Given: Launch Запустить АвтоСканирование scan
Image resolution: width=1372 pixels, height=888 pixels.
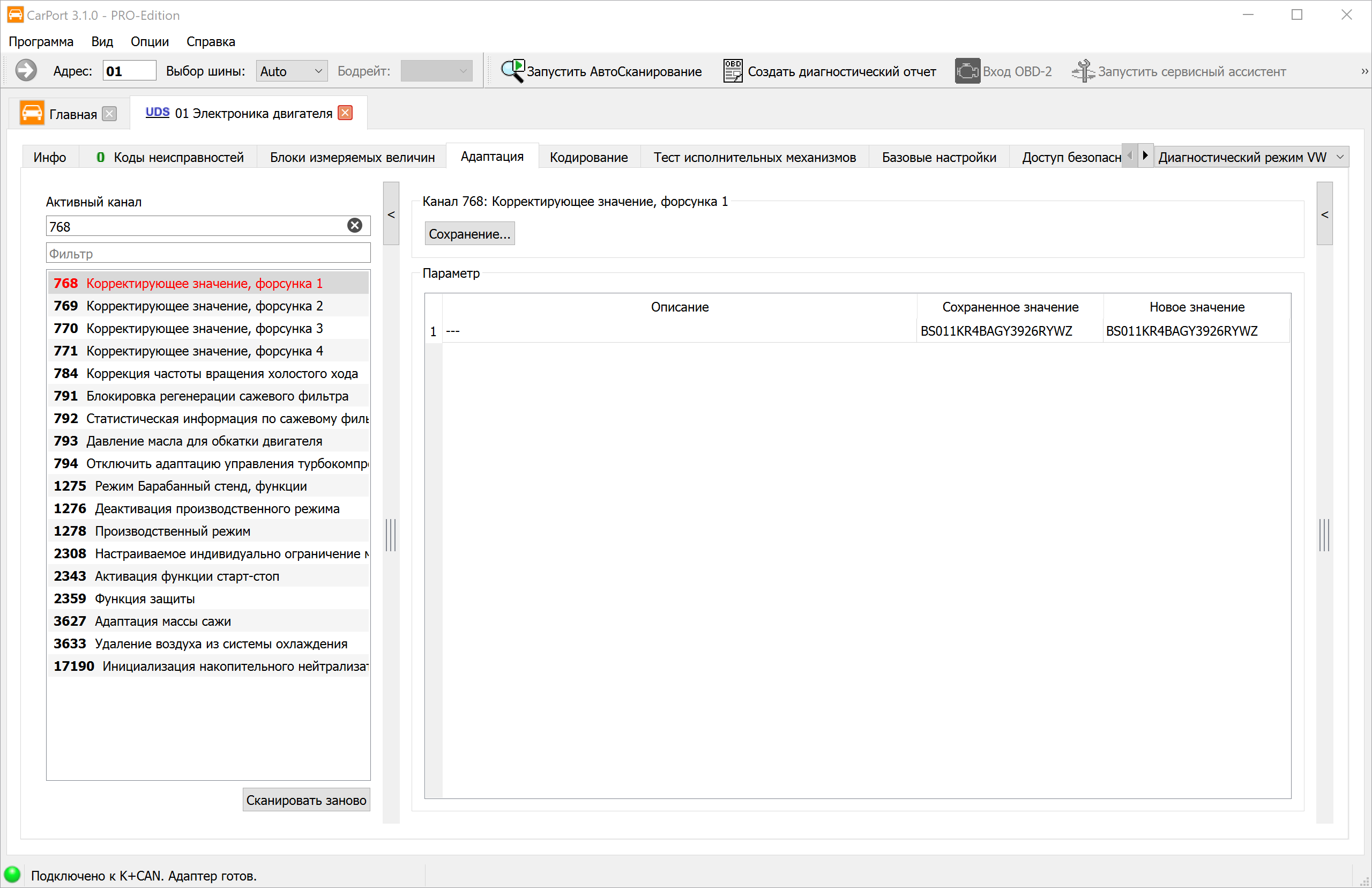Looking at the screenshot, I should tap(601, 71).
